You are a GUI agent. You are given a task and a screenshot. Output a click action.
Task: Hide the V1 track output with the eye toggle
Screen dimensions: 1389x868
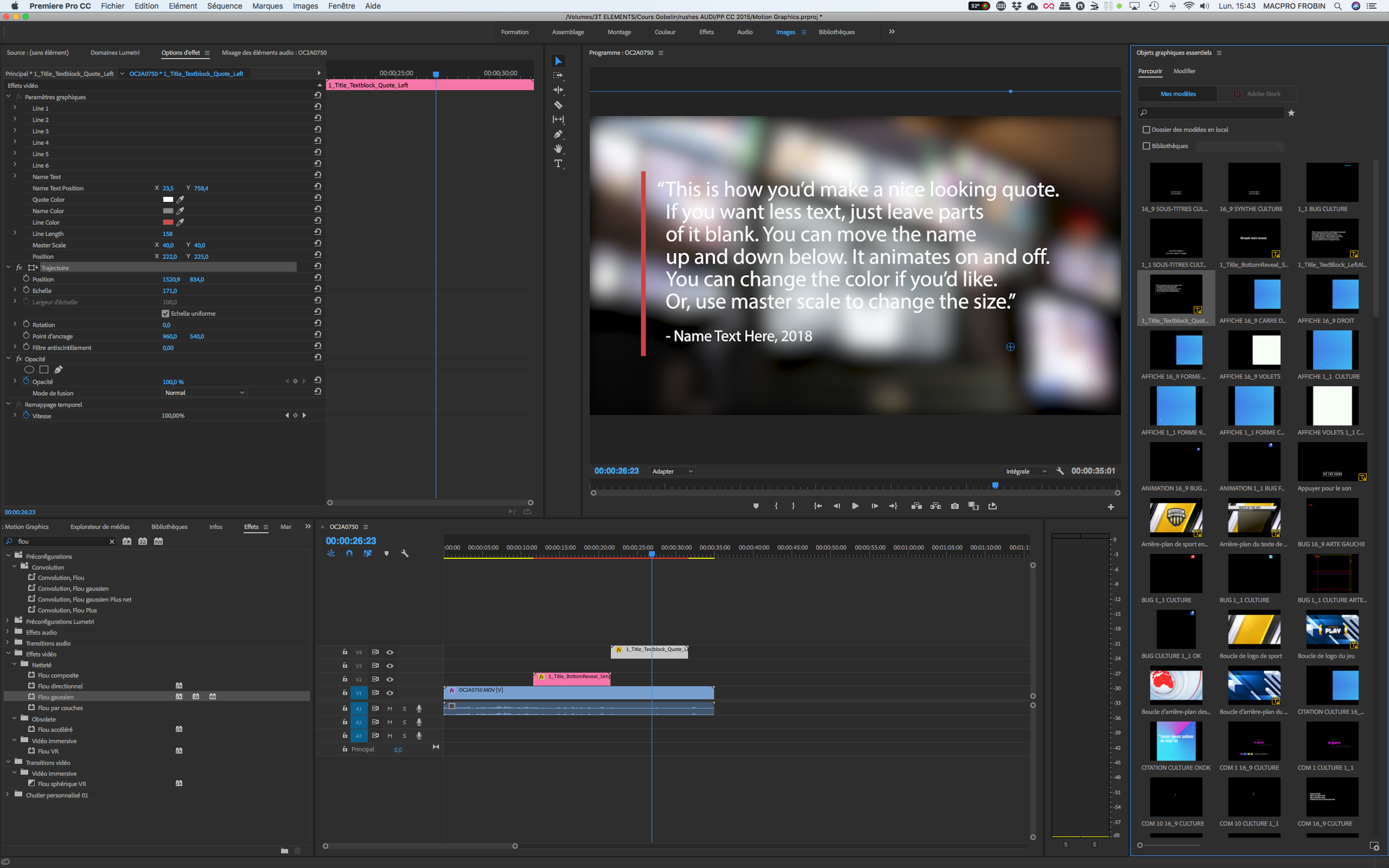(x=390, y=693)
